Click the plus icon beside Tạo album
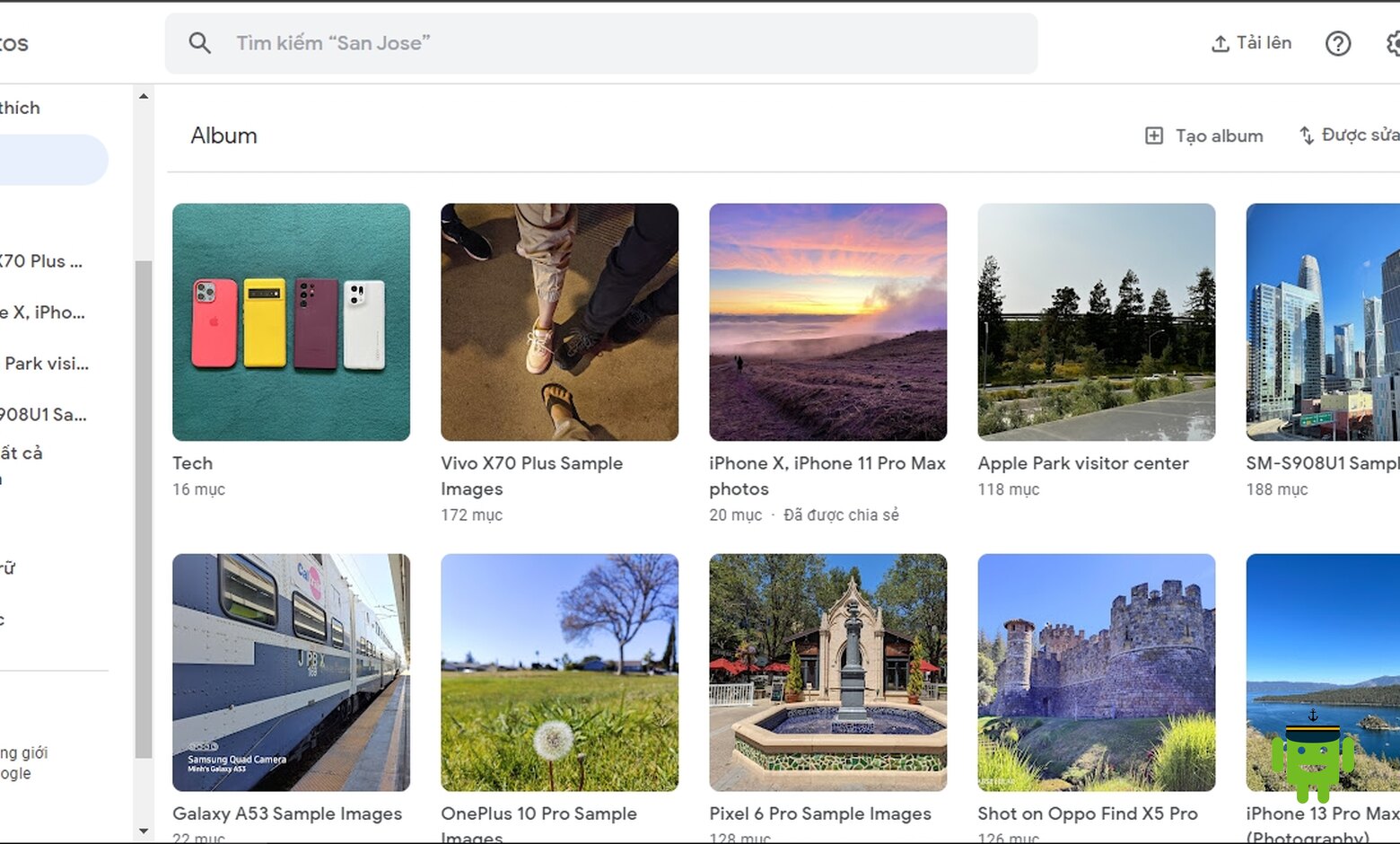 [1154, 136]
